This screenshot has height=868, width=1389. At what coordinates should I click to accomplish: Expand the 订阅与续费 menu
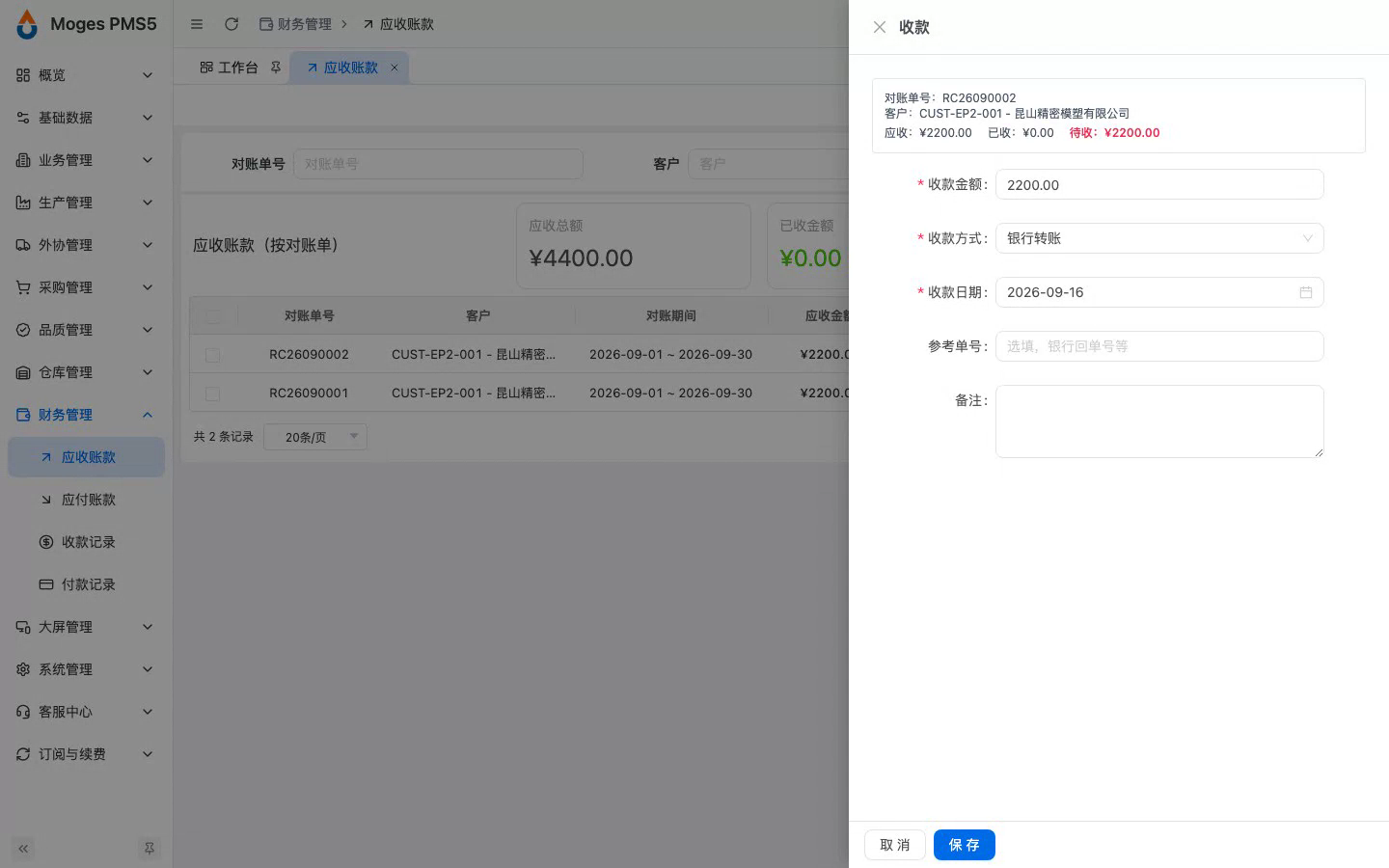87,754
